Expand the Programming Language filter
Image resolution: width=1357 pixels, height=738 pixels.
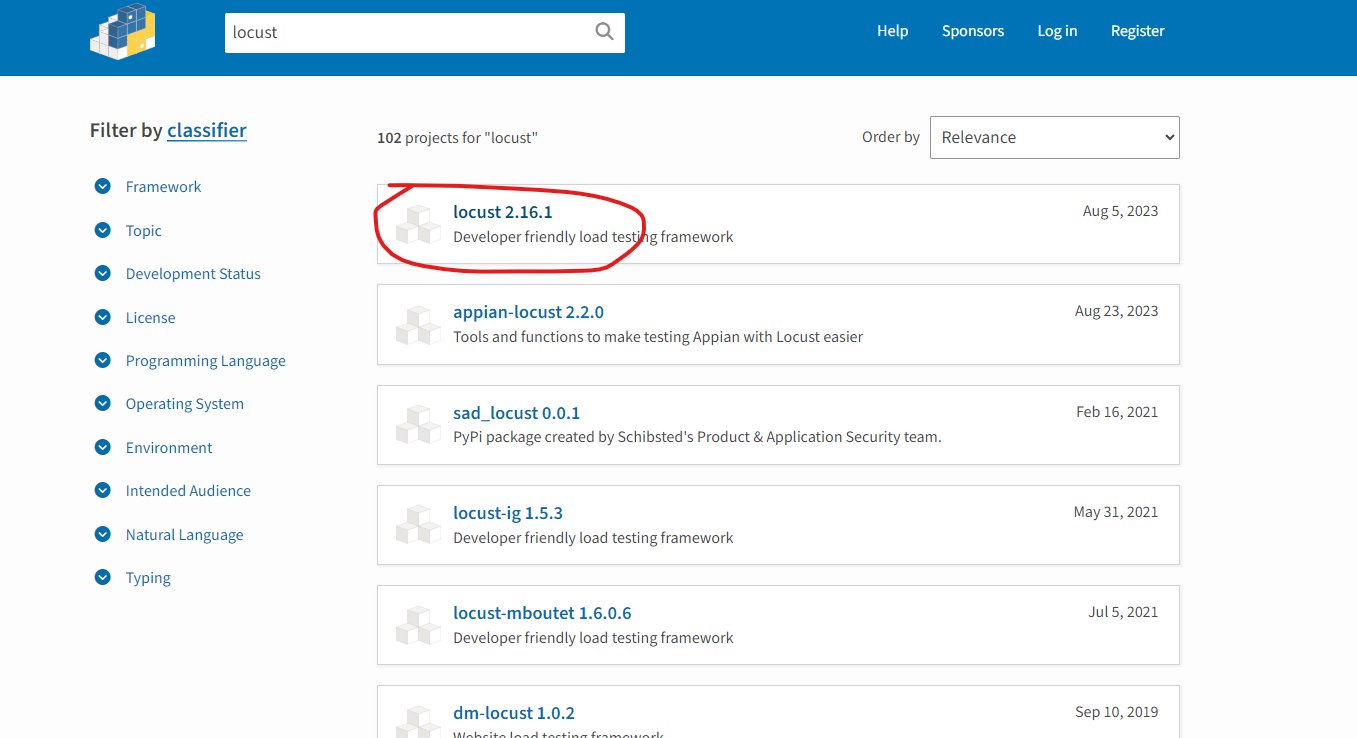tap(205, 361)
